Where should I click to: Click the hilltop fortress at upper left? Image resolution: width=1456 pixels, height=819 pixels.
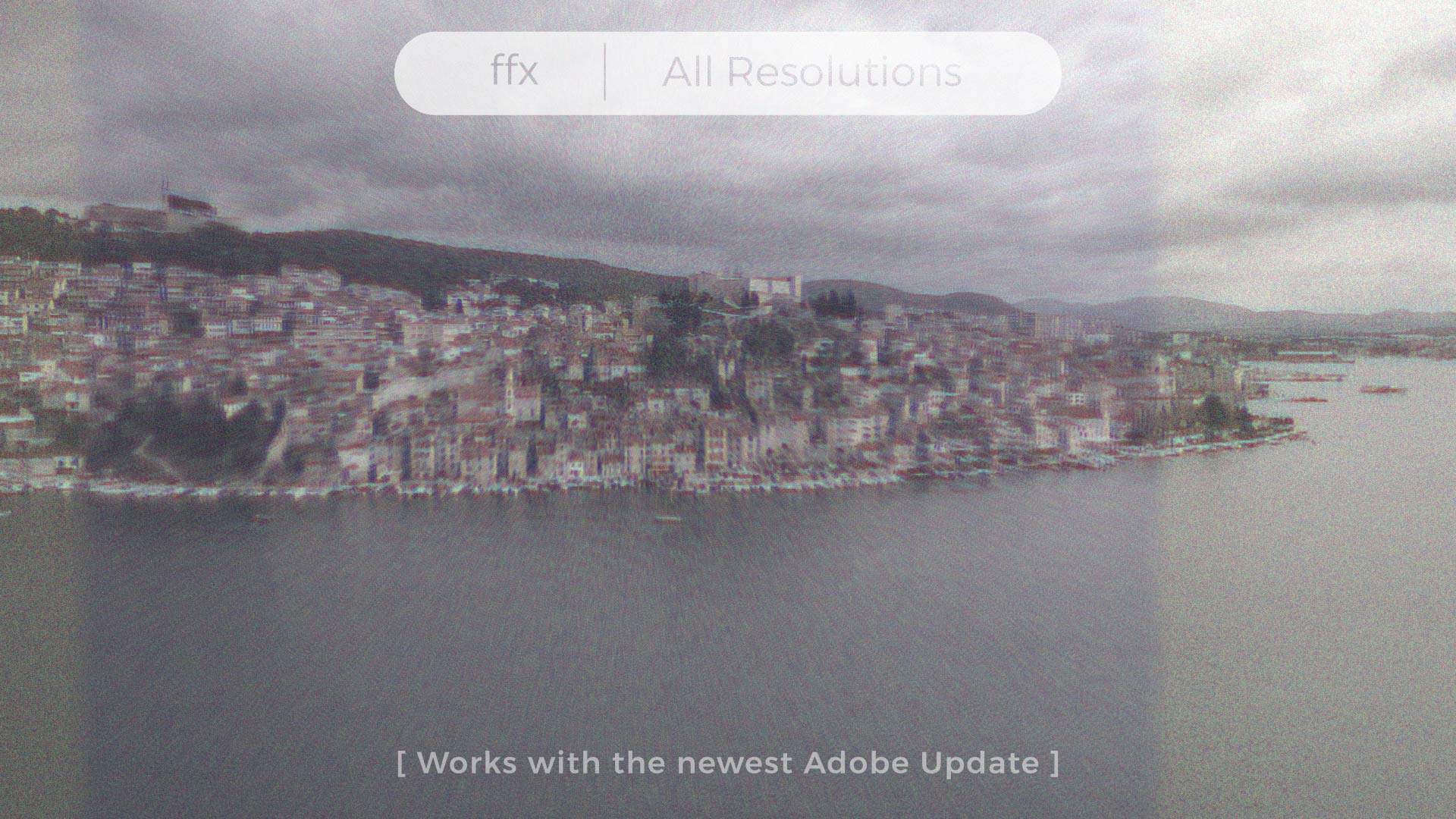pyautogui.click(x=190, y=206)
